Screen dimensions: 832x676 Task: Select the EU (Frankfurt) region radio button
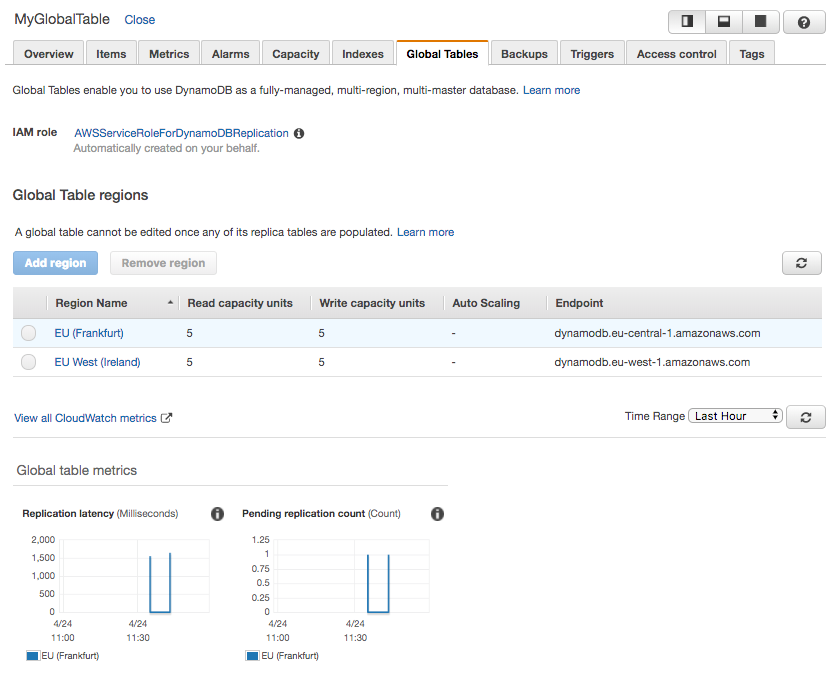pos(28,333)
